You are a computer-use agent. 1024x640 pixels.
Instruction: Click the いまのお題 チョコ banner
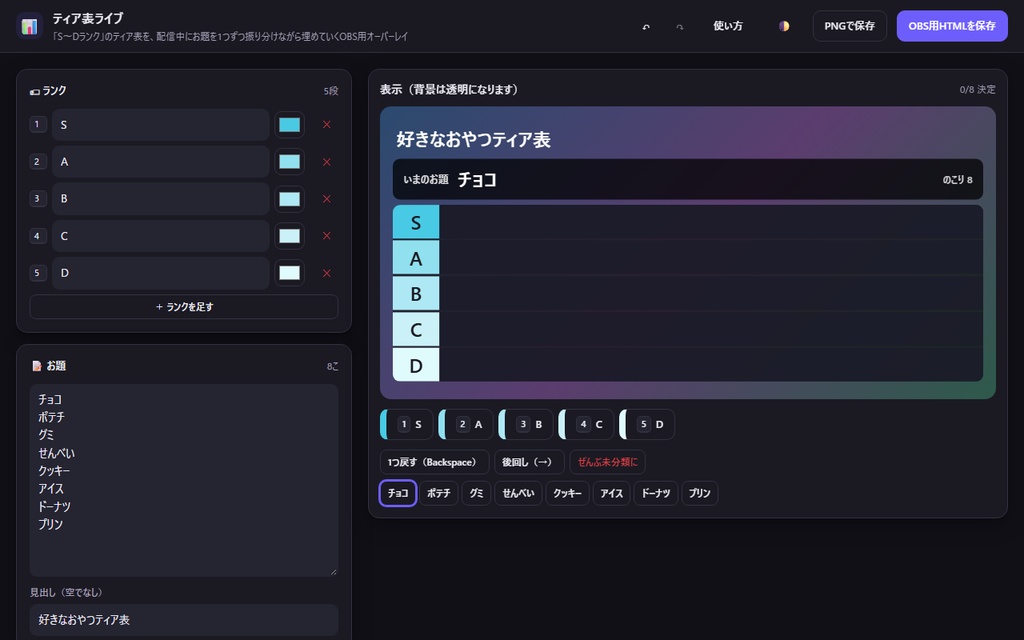click(688, 180)
